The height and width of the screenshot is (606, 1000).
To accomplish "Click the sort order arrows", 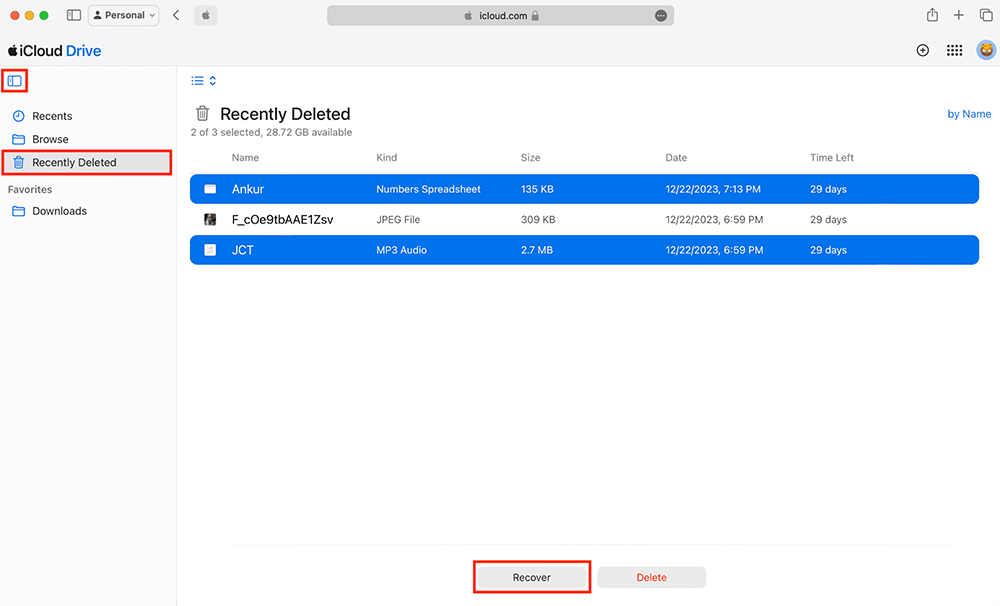I will click(213, 80).
